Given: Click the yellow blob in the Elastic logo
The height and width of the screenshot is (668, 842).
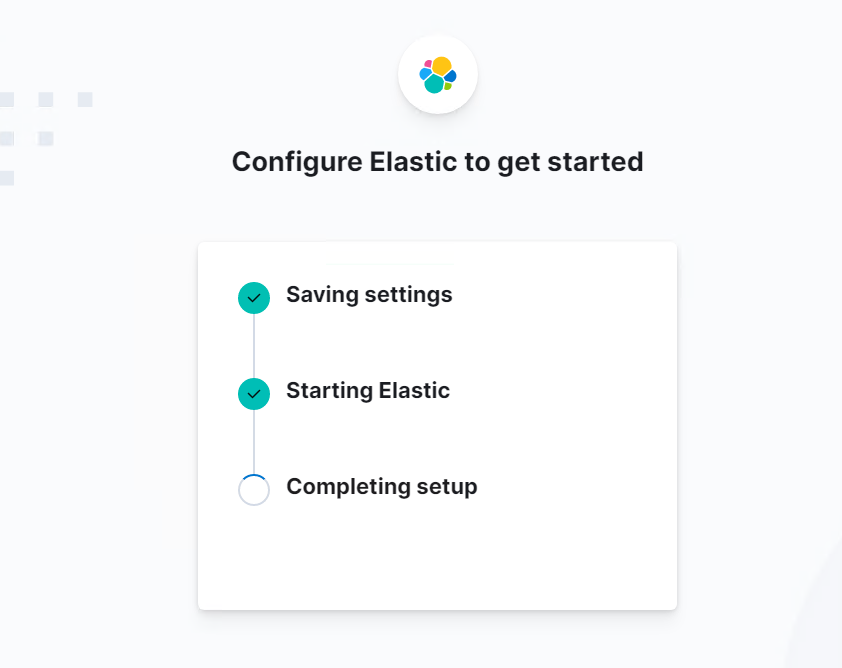Looking at the screenshot, I should 442,66.
